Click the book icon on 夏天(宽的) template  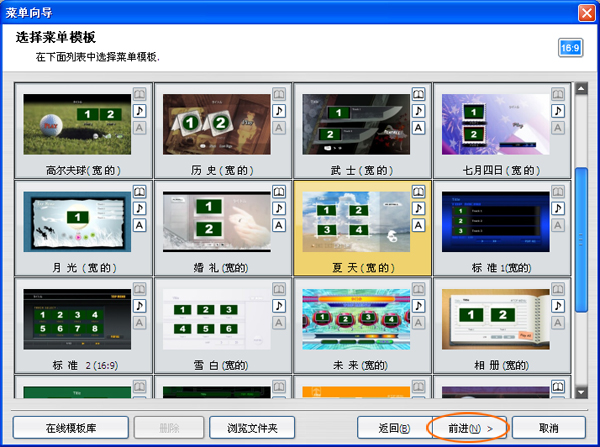pyautogui.click(x=419, y=191)
